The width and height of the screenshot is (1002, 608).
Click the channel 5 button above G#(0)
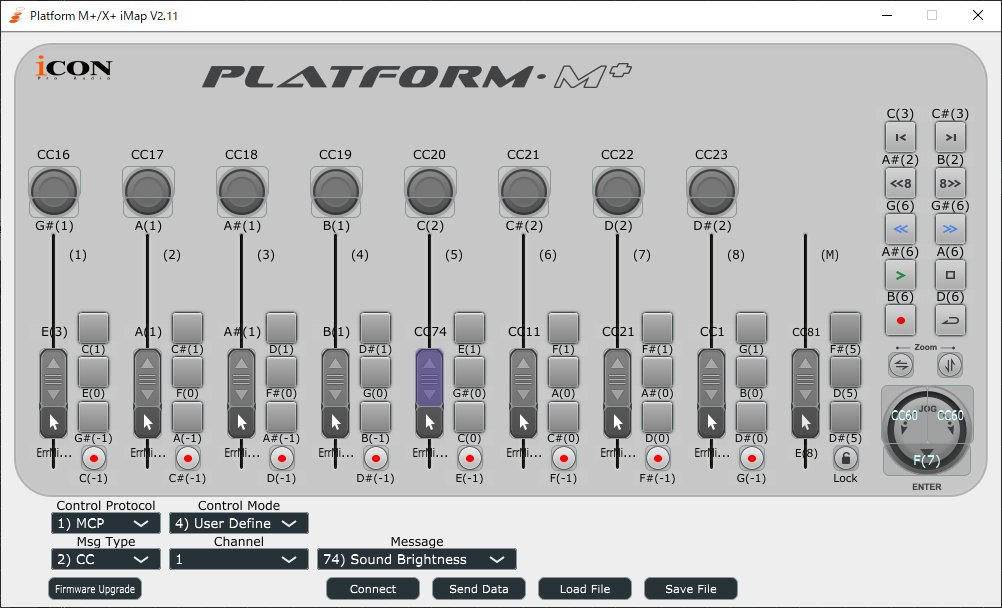click(469, 372)
